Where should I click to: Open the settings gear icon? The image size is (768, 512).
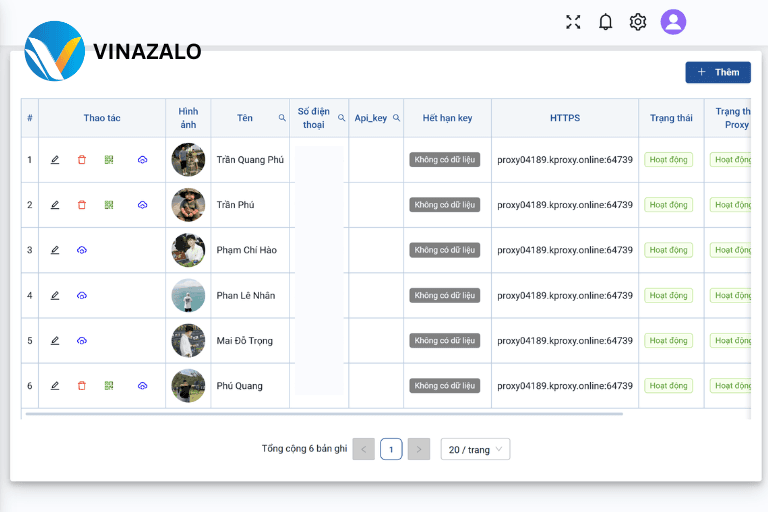[x=638, y=22]
